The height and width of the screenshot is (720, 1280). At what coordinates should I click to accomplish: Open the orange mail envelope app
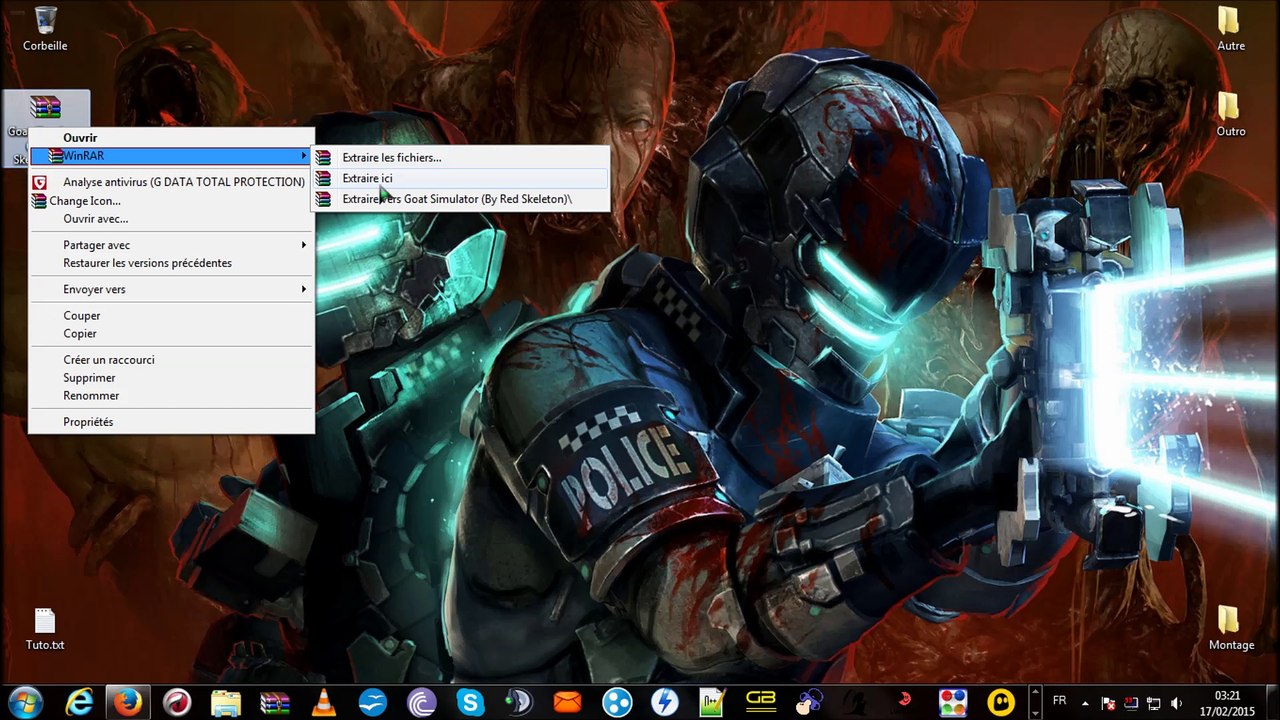(x=568, y=703)
